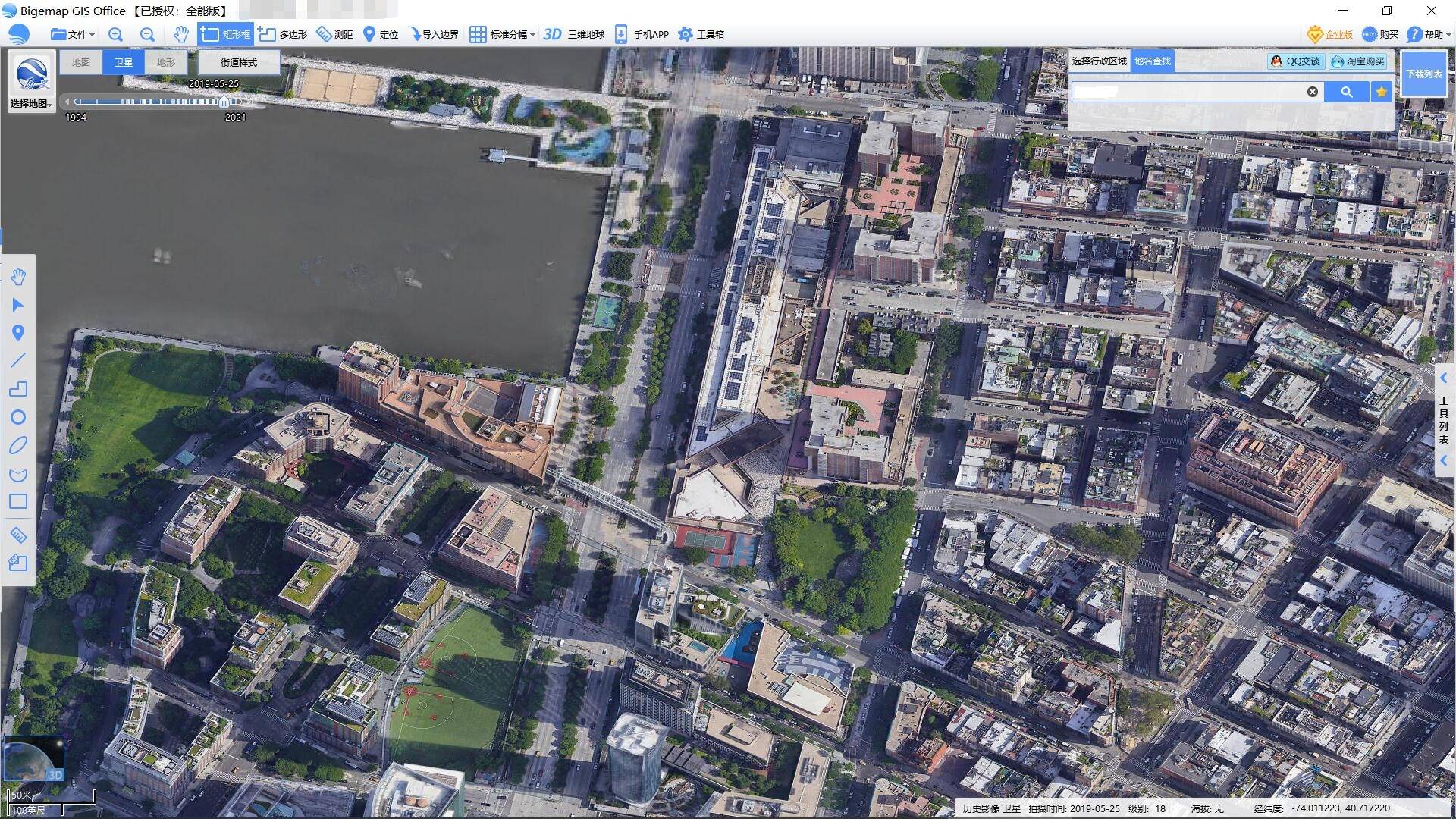This screenshot has height=819, width=1456.
Task: Open the 下载列表 download list
Action: pos(1424,74)
